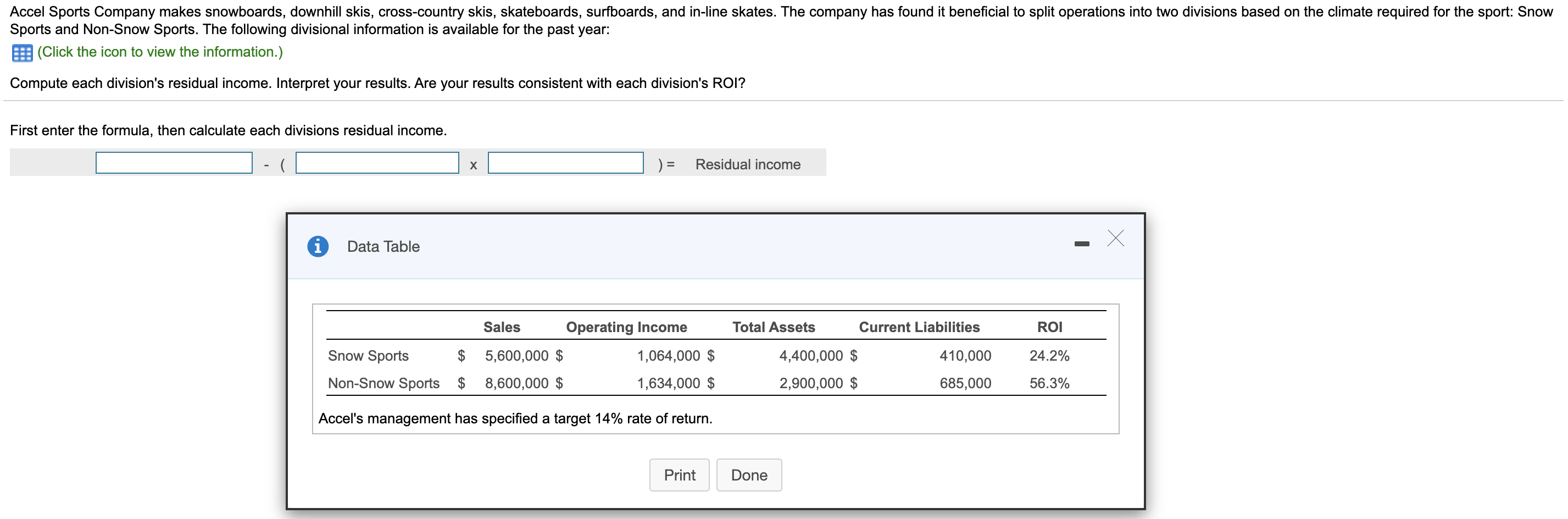Image resolution: width=1568 pixels, height=519 pixels.
Task: Focus the first formula input box
Action: click(x=174, y=163)
